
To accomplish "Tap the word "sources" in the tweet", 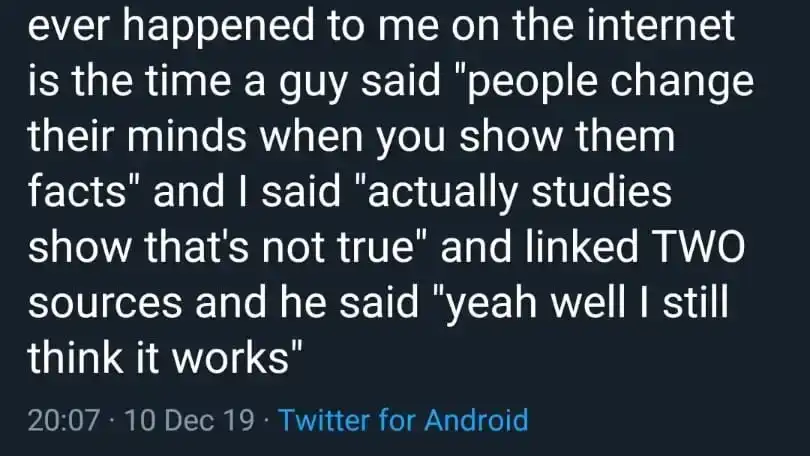I will [105, 304].
